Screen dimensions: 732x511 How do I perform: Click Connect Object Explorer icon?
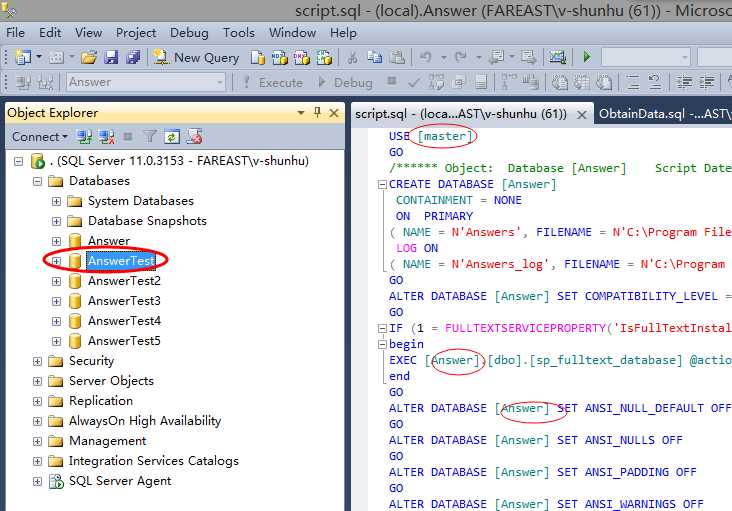tap(84, 137)
